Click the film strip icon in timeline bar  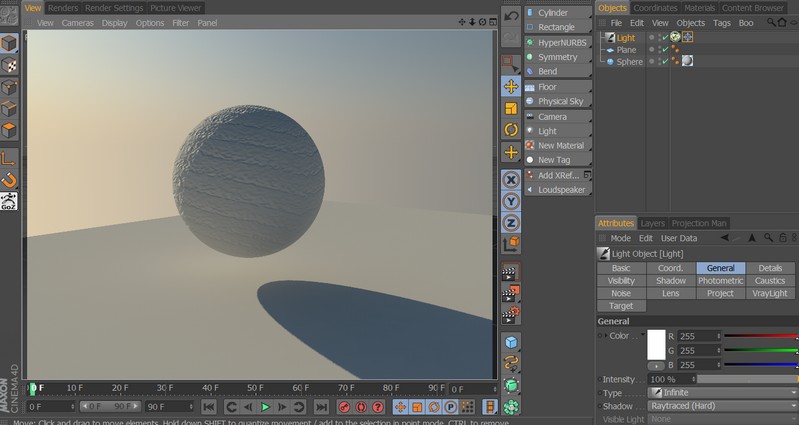pos(490,407)
